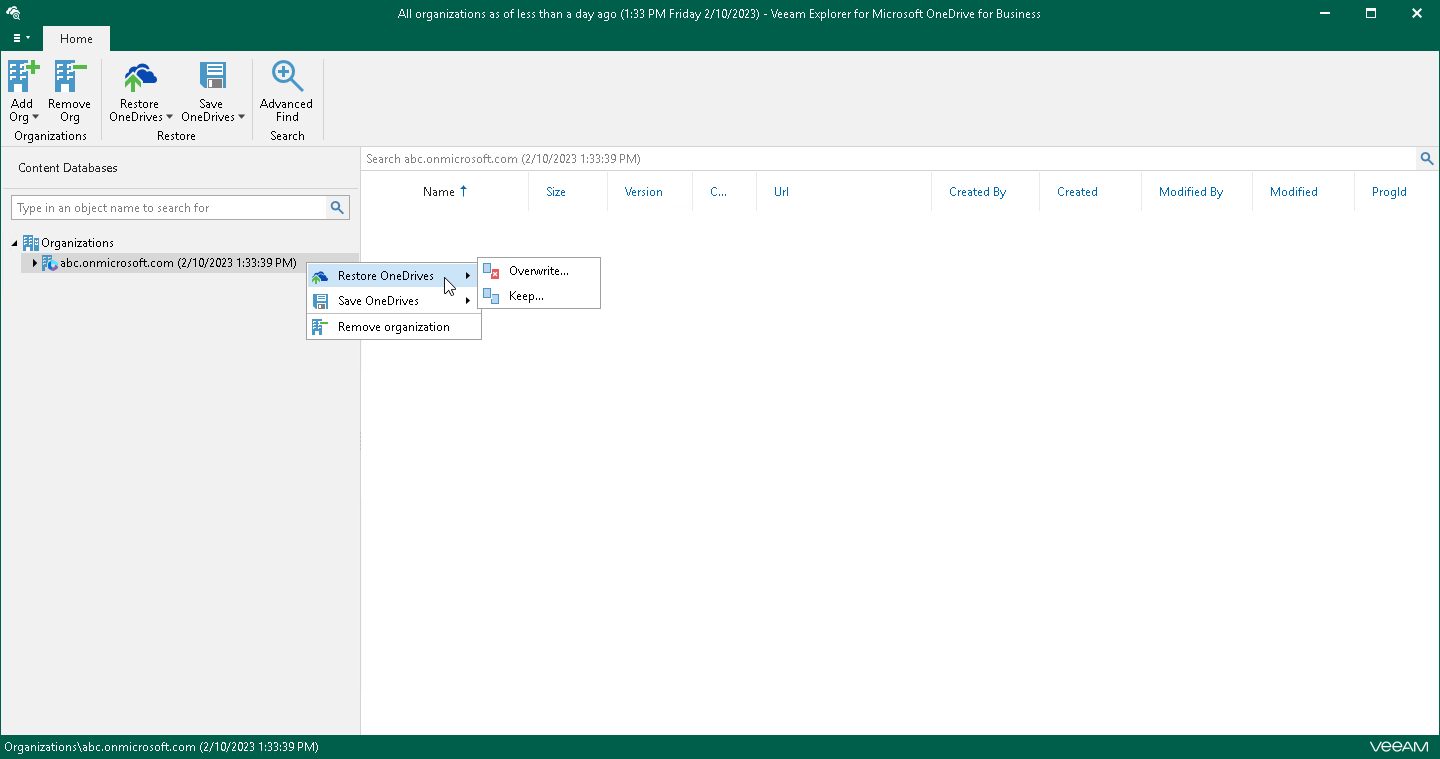Viewport: 1440px width, 759px height.
Task: Click the Restore OneDrives ribbon icon
Action: pyautogui.click(x=140, y=77)
